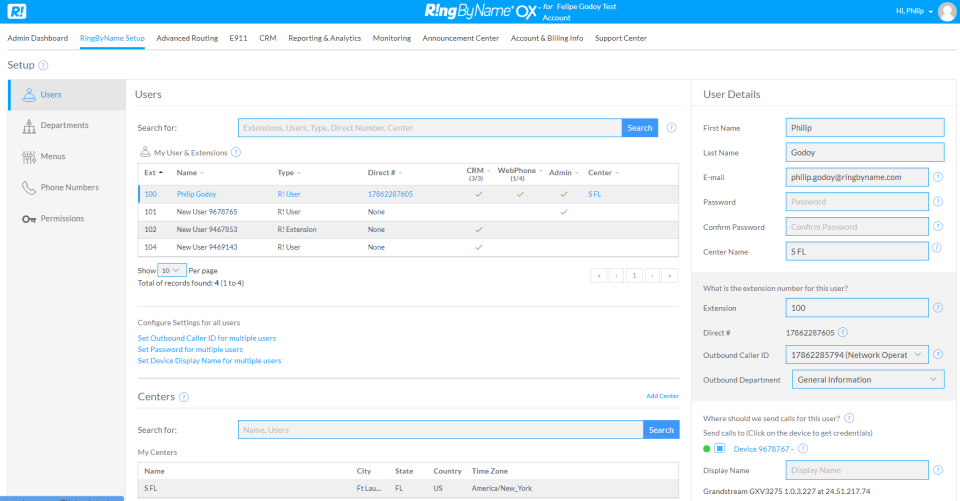960x501 pixels.
Task: Click help icon next to Device 9678767
Action: [803, 449]
